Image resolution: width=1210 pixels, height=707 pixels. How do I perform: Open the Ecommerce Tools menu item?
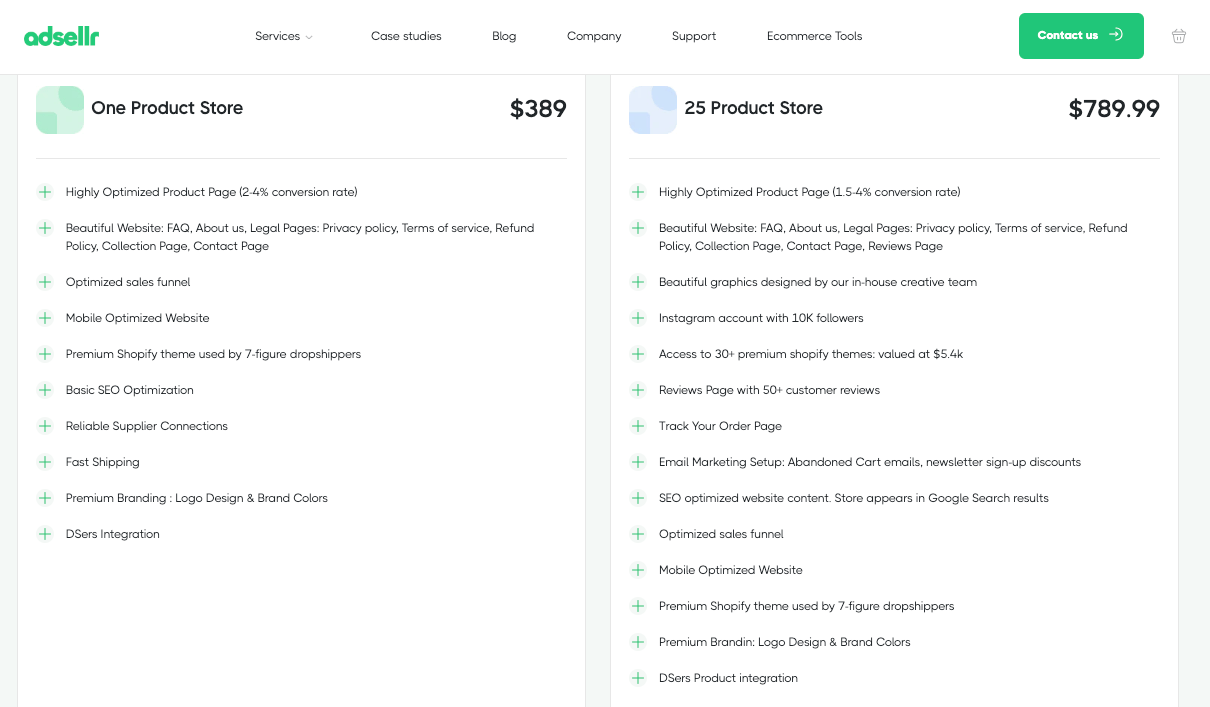tap(814, 36)
